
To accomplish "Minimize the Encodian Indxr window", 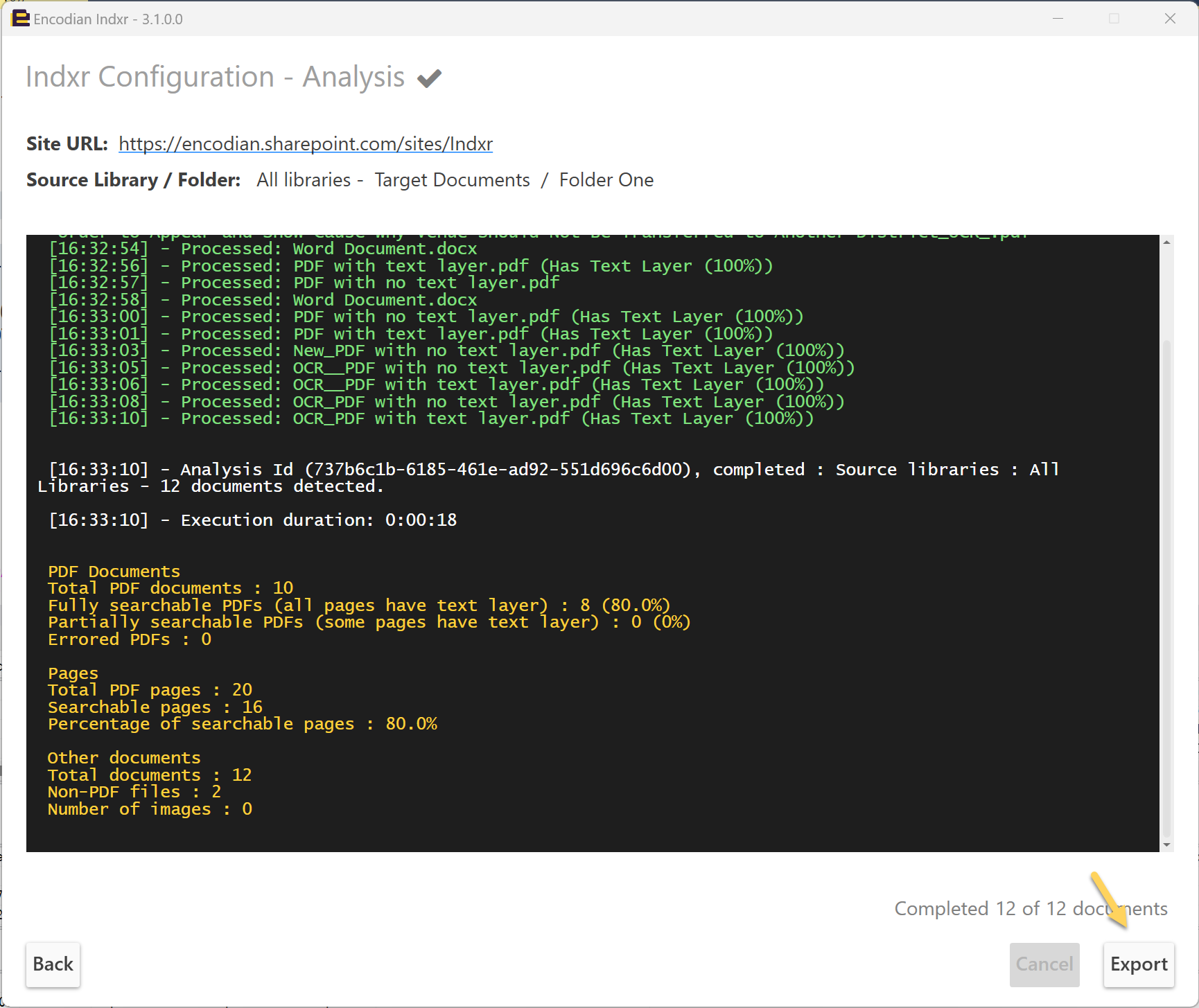I will point(1058,19).
